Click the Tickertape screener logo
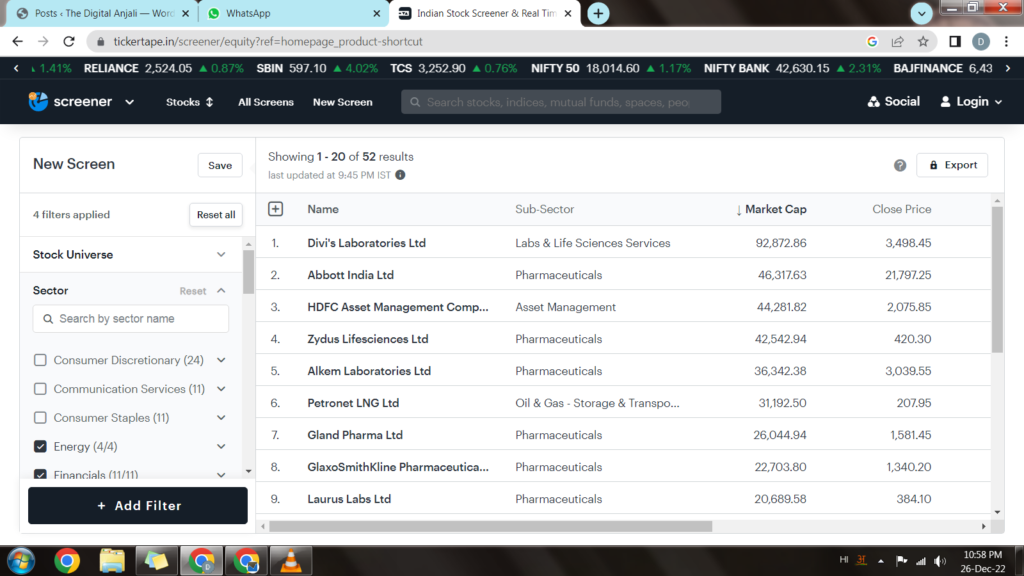1024x576 pixels. point(39,102)
